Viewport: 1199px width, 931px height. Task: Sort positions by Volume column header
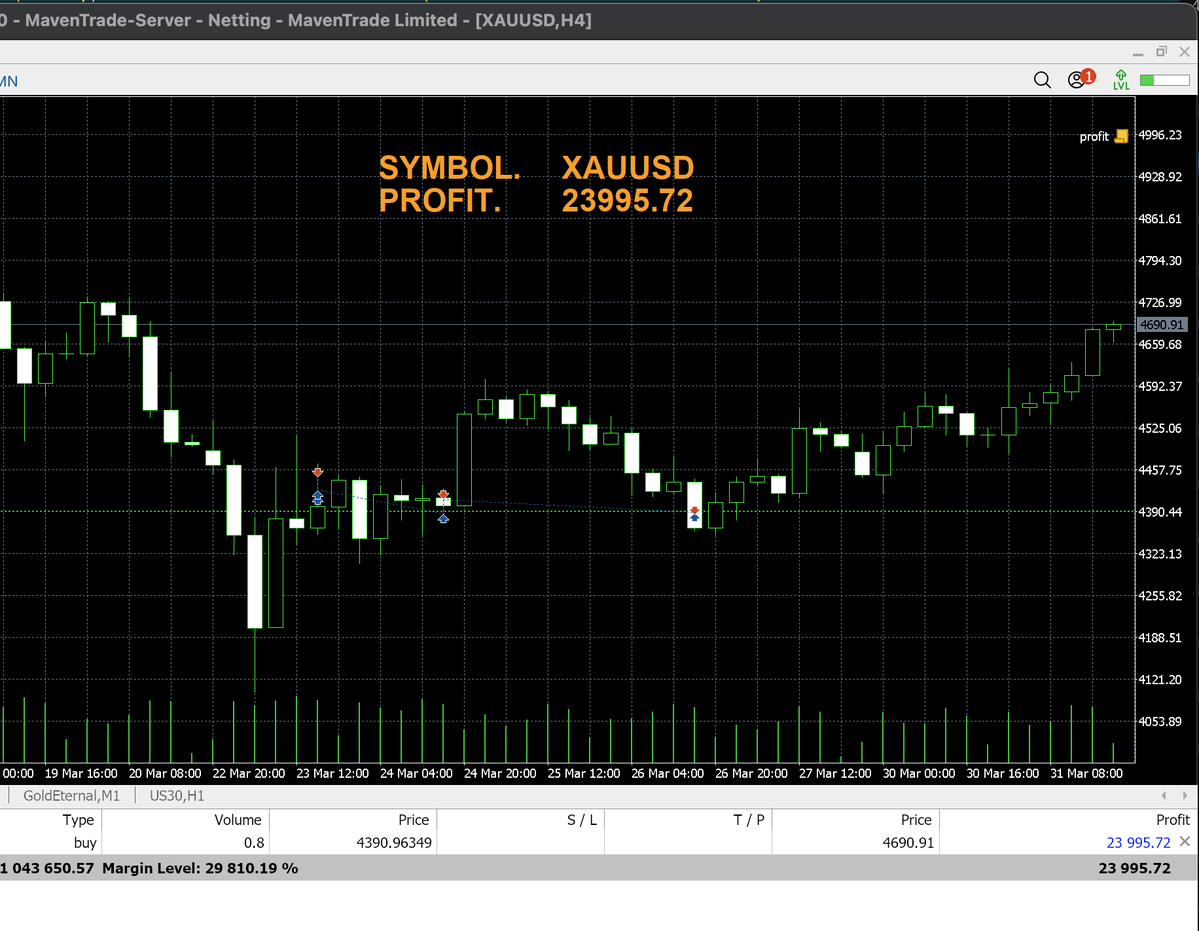click(x=237, y=819)
